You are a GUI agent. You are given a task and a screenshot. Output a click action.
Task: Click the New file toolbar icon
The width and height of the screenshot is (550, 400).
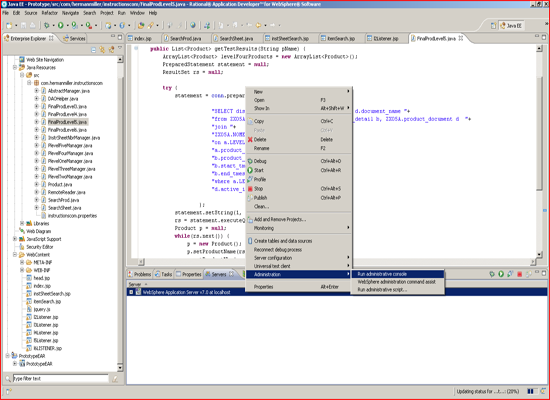(9, 25)
